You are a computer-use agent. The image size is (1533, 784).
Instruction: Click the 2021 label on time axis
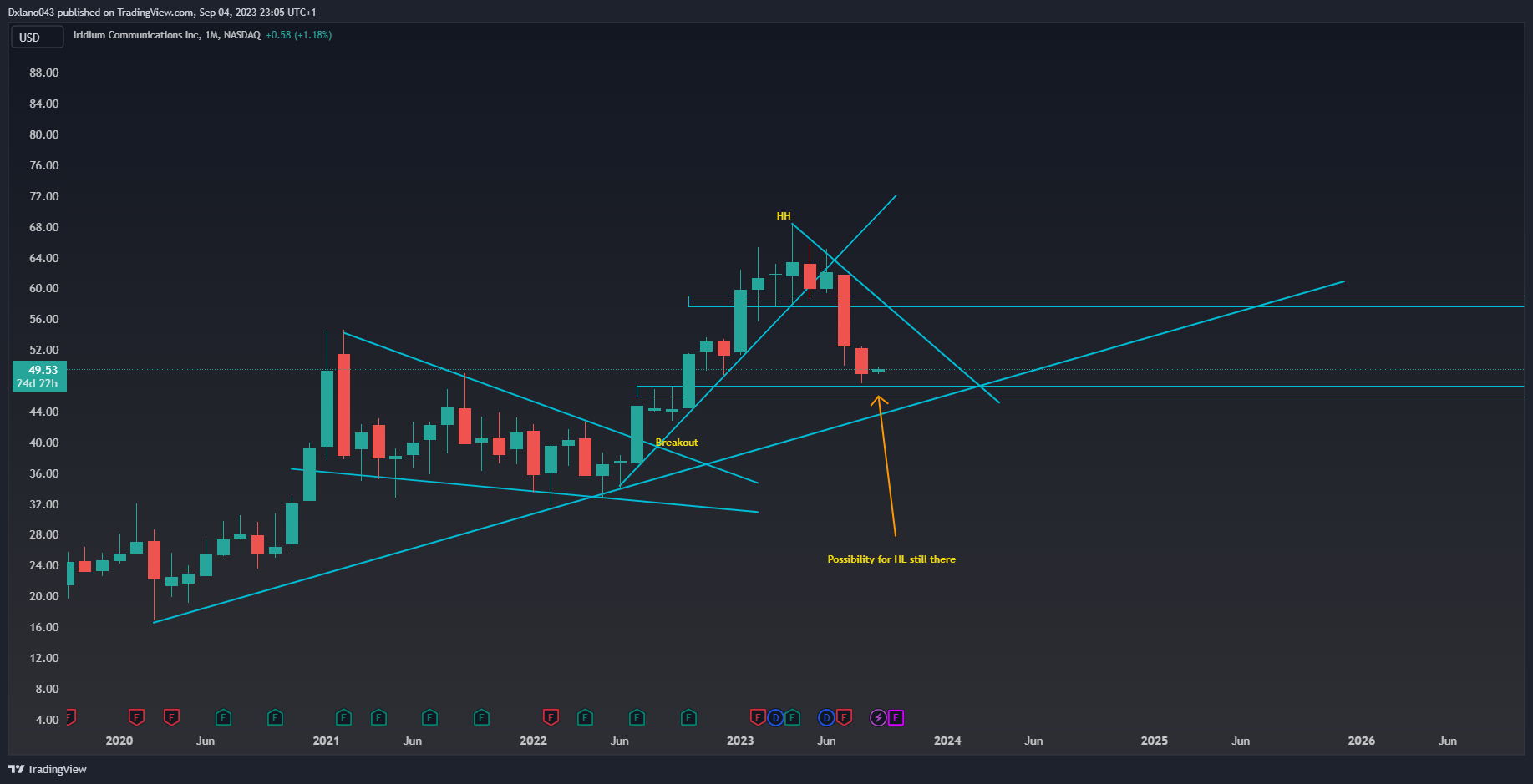click(326, 741)
